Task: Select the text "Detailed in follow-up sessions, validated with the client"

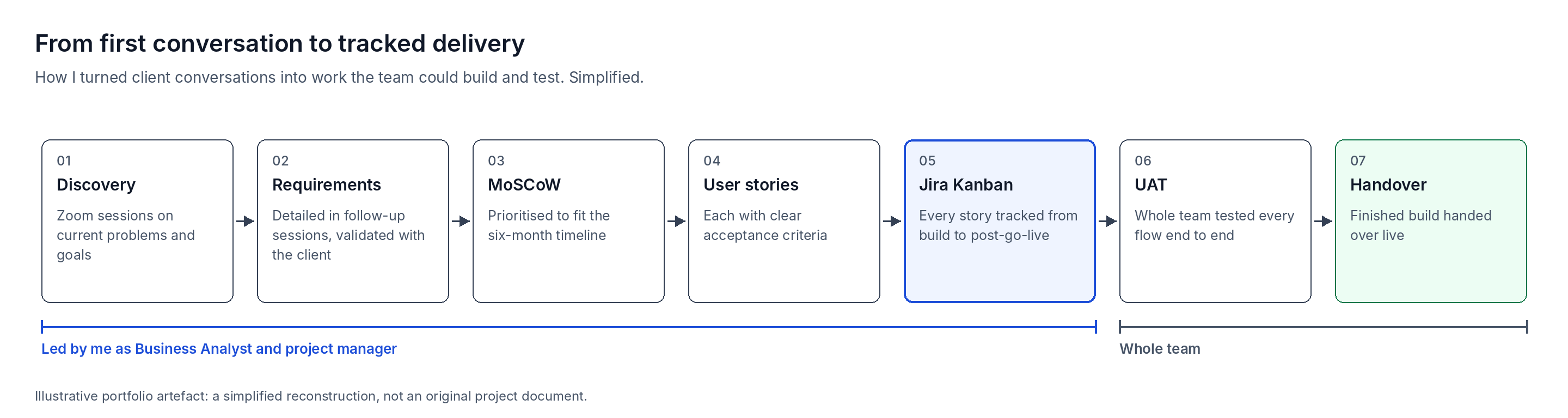Action: point(348,235)
